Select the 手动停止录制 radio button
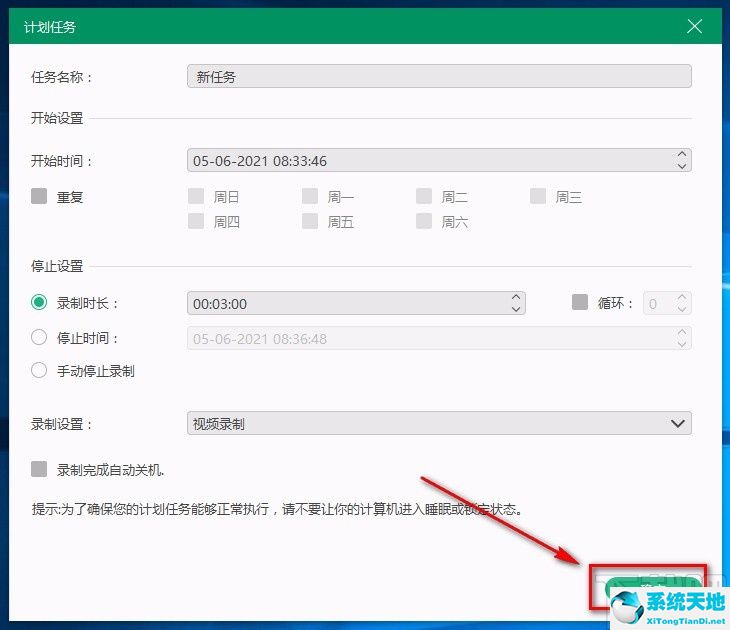This screenshot has height=630, width=730. 39,371
